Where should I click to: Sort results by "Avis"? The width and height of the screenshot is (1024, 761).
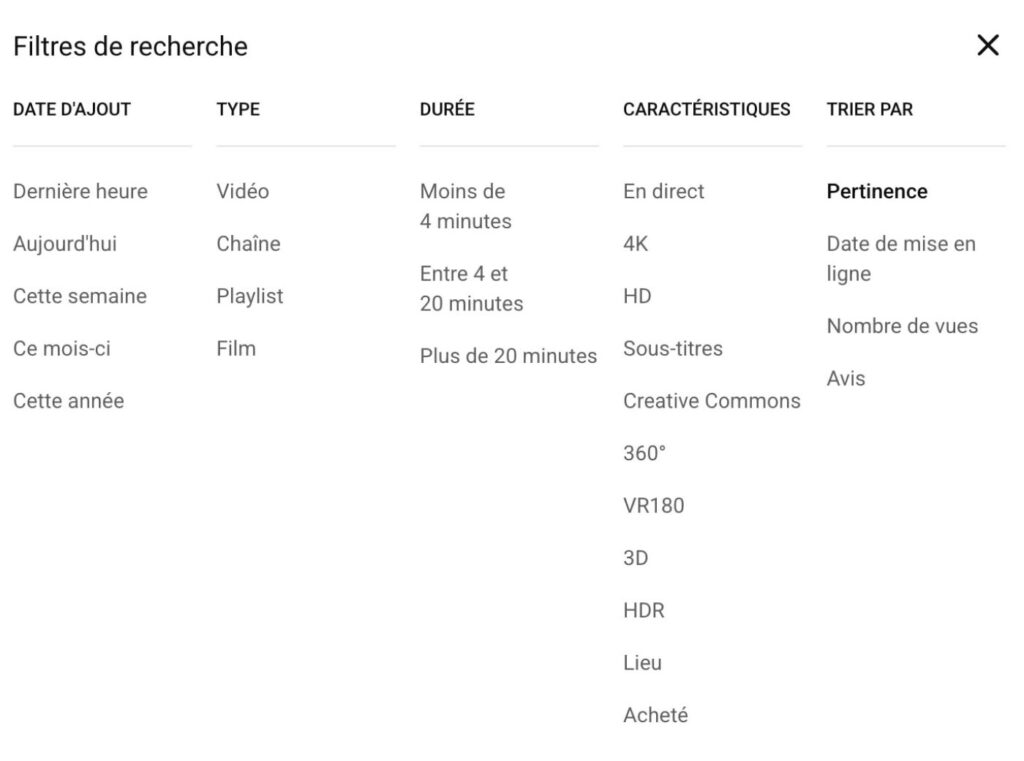(x=846, y=378)
